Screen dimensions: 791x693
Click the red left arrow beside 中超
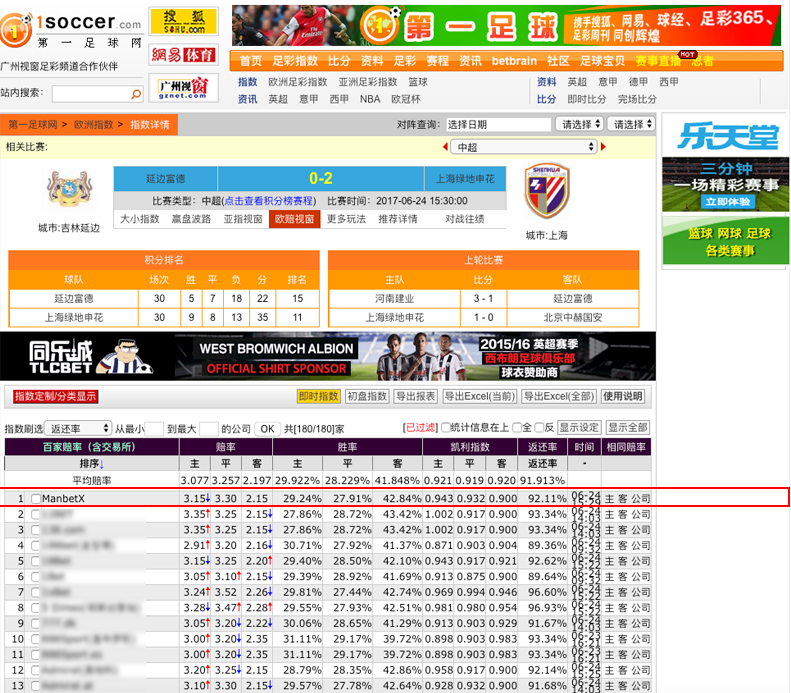click(x=442, y=147)
